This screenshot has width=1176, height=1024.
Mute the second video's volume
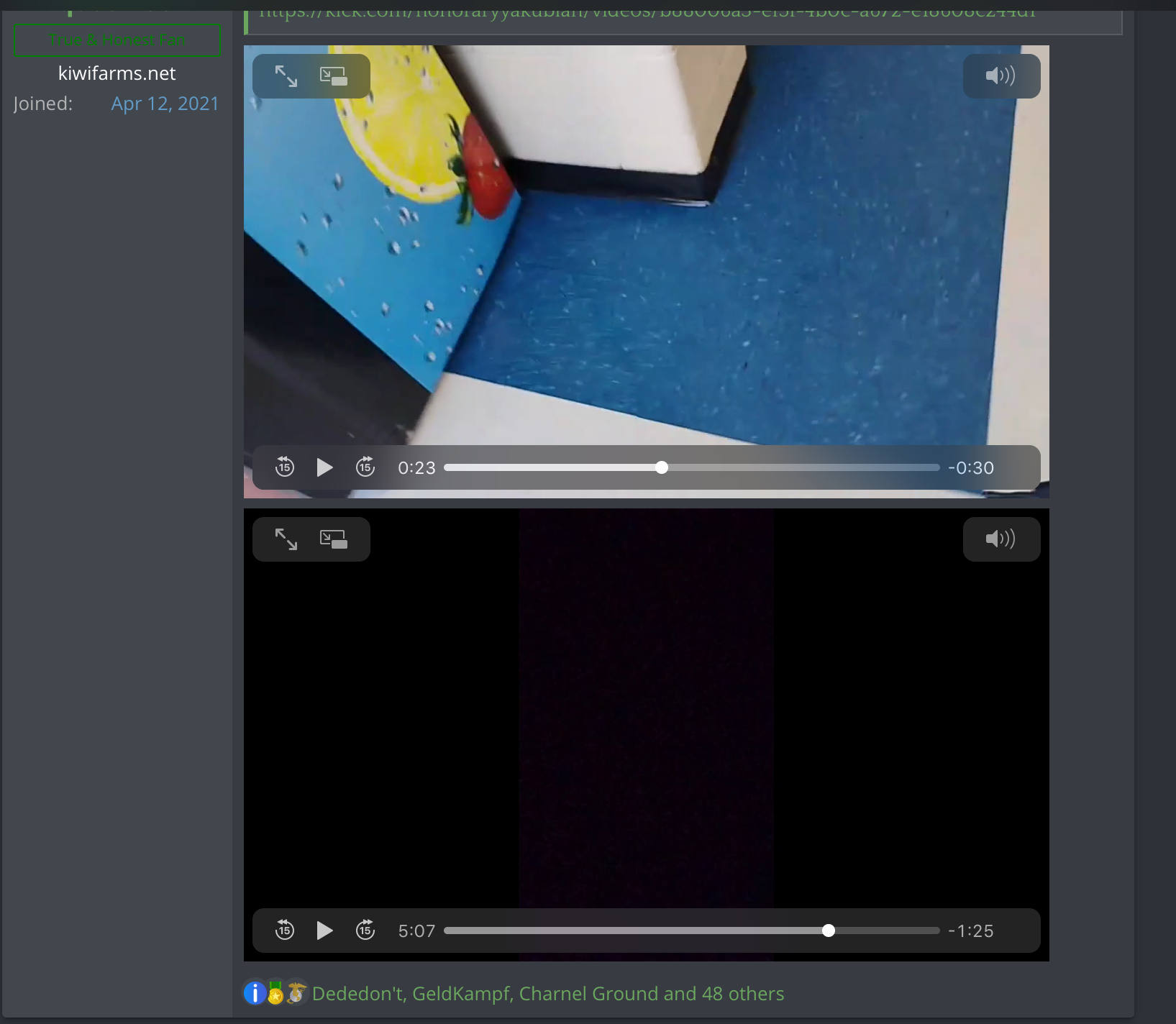[x=1000, y=539]
